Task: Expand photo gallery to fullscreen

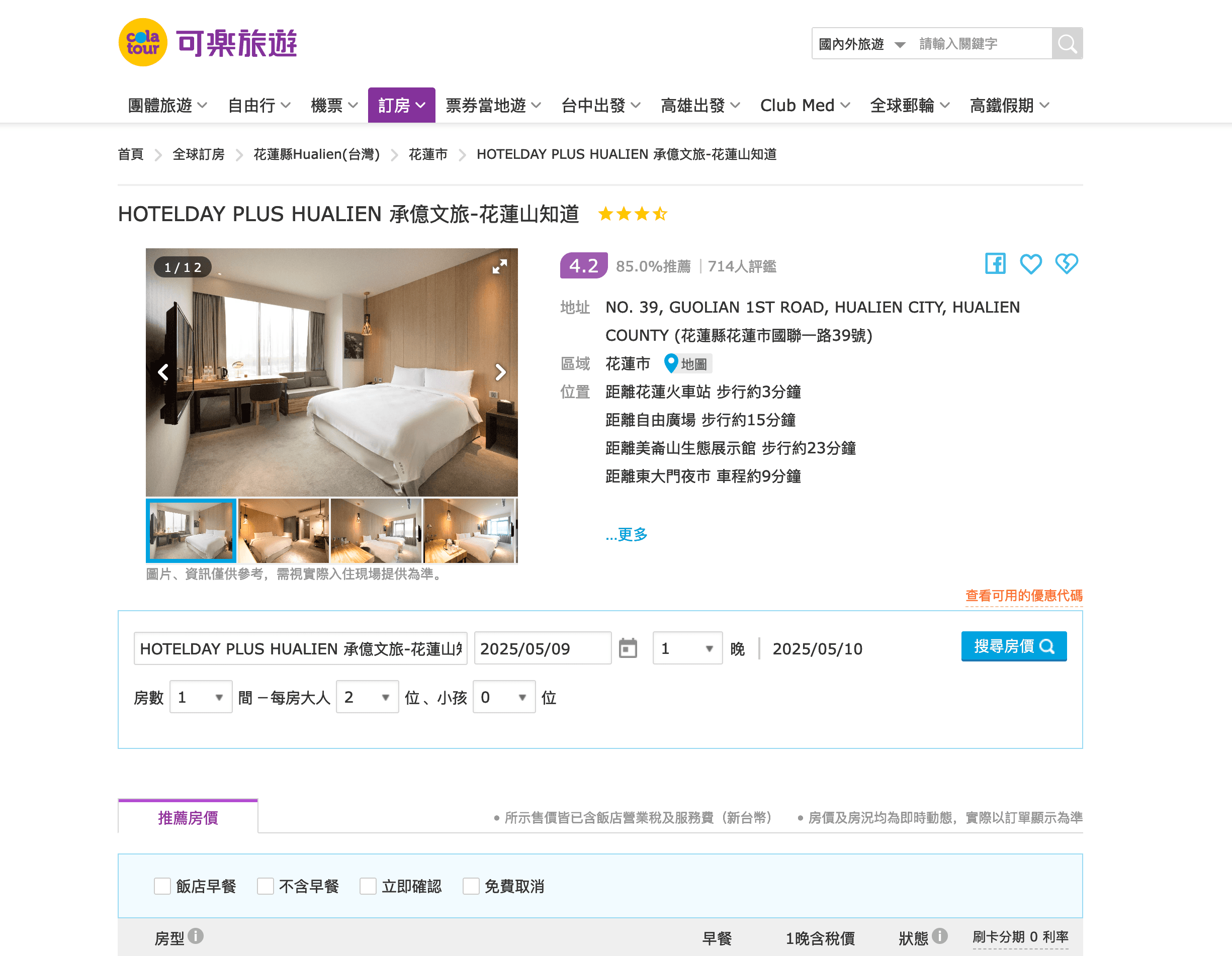Action: (499, 266)
